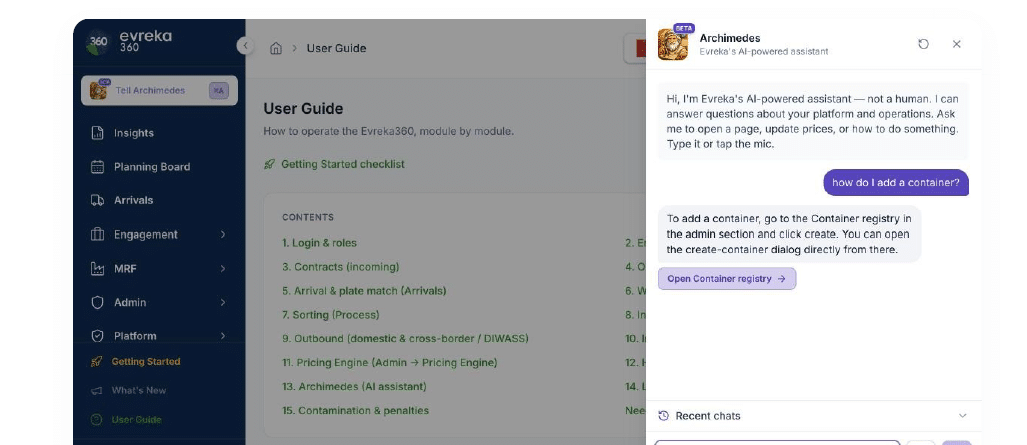Open section 9. Outbound domestic & cross-border
Screen dimensions: 1027x445
(405, 339)
